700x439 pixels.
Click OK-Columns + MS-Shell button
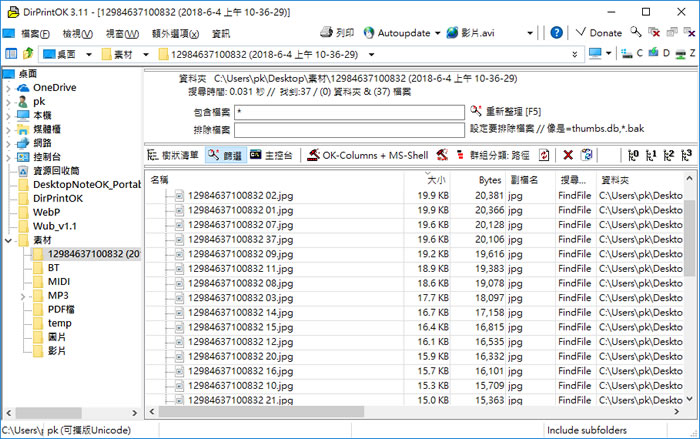[x=367, y=155]
